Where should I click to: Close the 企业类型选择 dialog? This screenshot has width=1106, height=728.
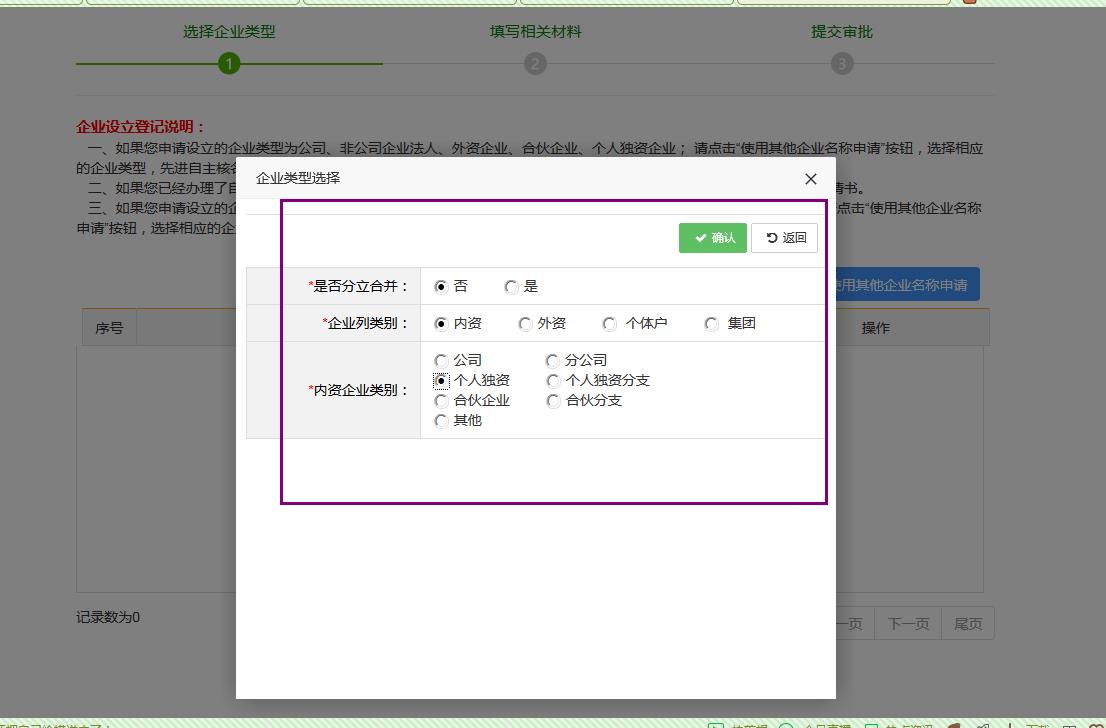pyautogui.click(x=811, y=179)
